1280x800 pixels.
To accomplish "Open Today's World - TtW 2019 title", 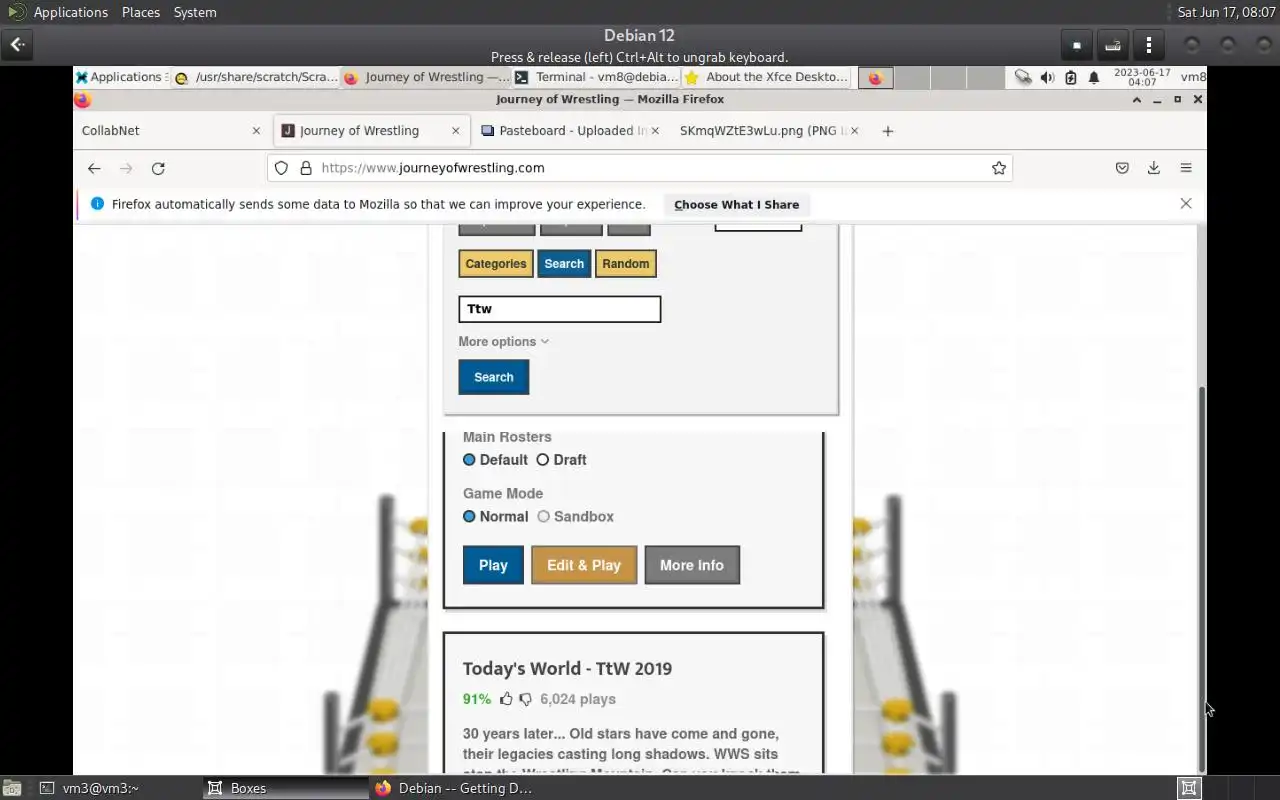I will coord(567,669).
